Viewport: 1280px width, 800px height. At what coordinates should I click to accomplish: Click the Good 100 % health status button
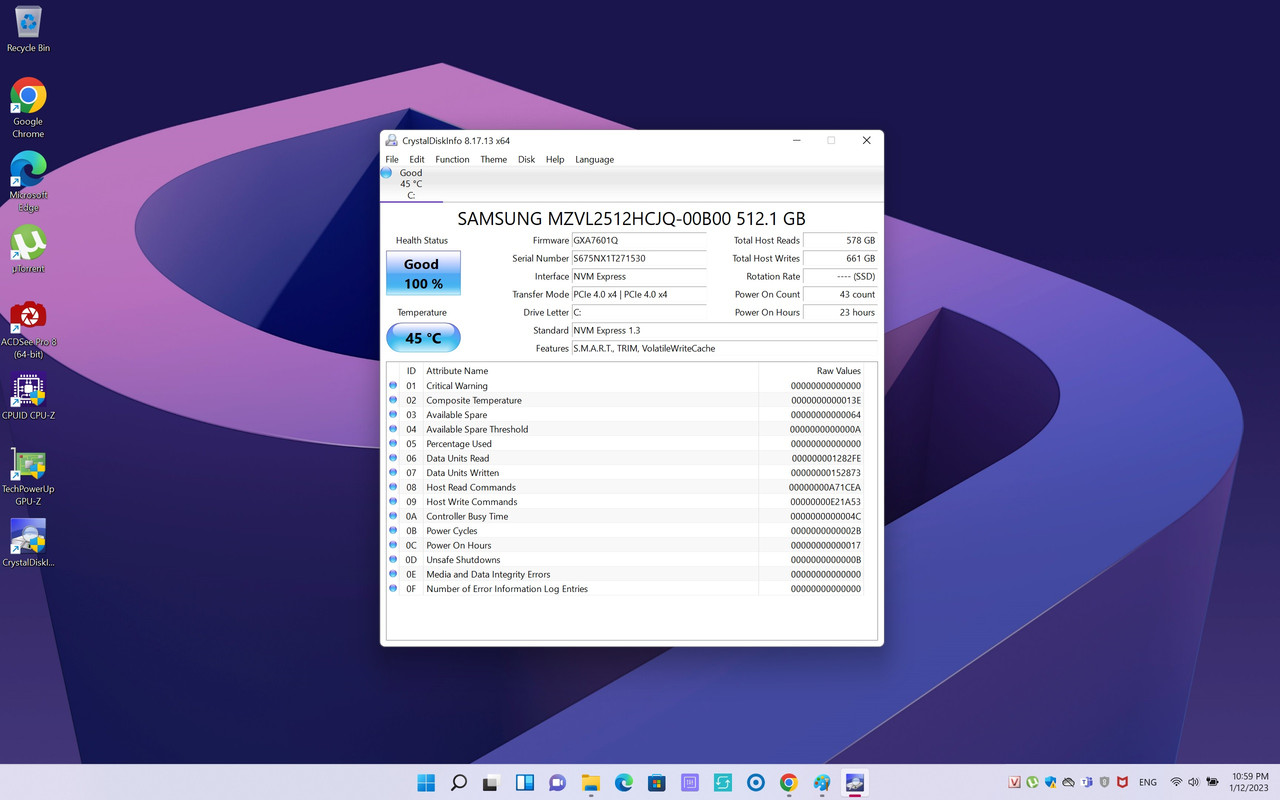point(423,273)
